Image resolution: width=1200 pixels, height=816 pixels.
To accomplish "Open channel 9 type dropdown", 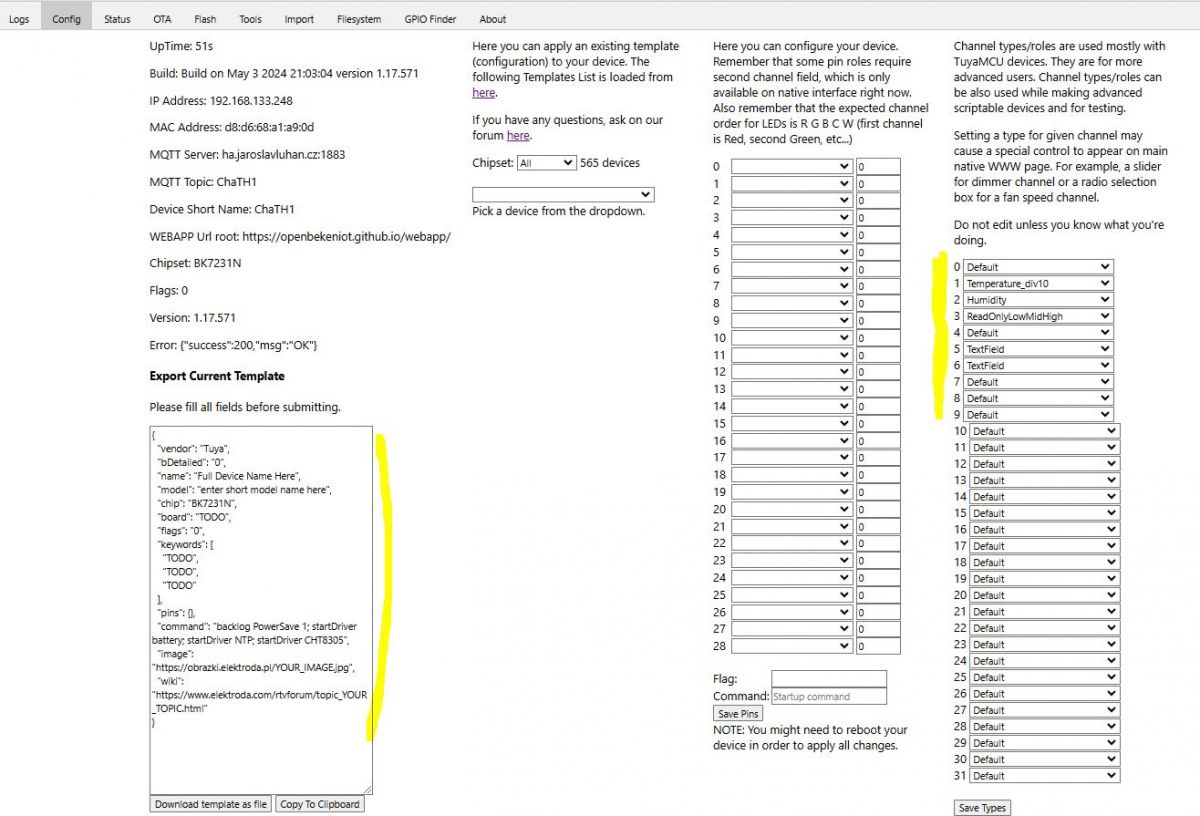I will [1038, 414].
